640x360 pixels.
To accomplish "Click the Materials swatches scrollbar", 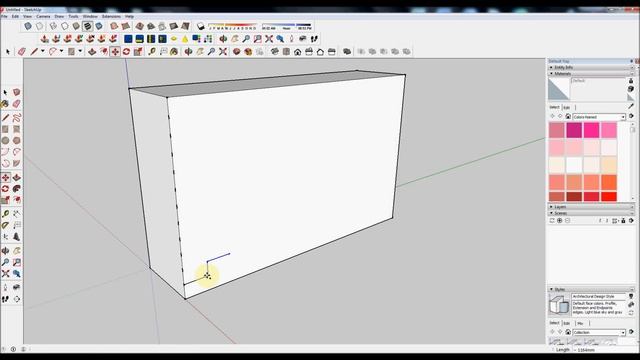I will click(x=632, y=162).
